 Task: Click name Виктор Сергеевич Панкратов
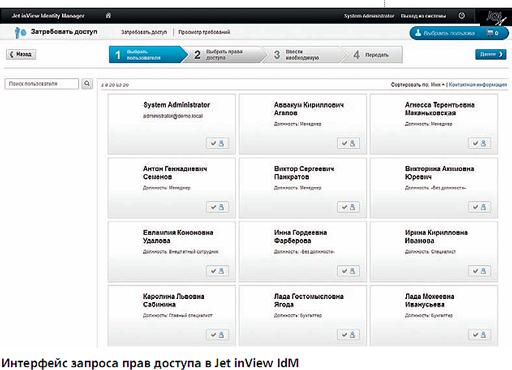point(304,173)
